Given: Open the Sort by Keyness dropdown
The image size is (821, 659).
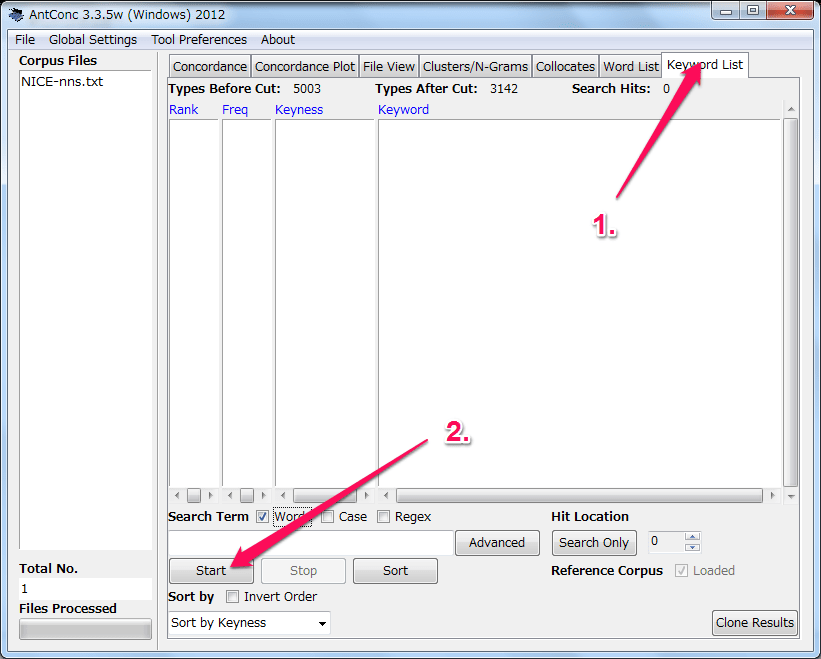Looking at the screenshot, I should (249, 623).
